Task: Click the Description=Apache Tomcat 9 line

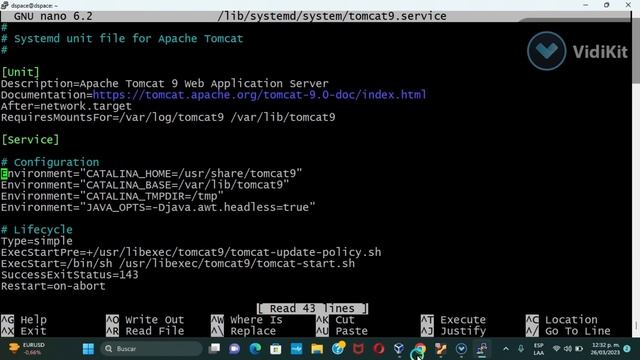Action: 164,84
